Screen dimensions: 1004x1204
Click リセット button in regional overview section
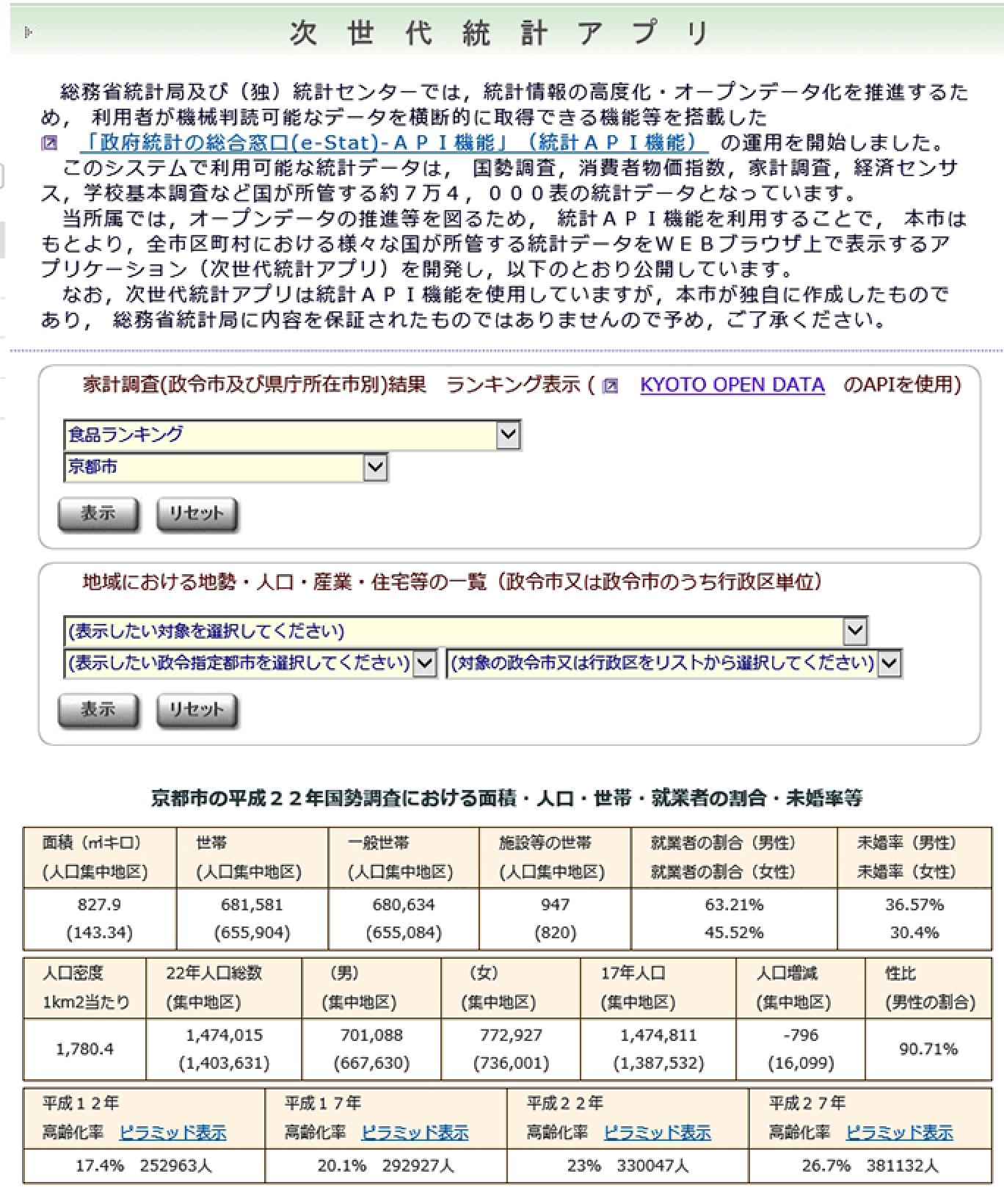point(197,710)
